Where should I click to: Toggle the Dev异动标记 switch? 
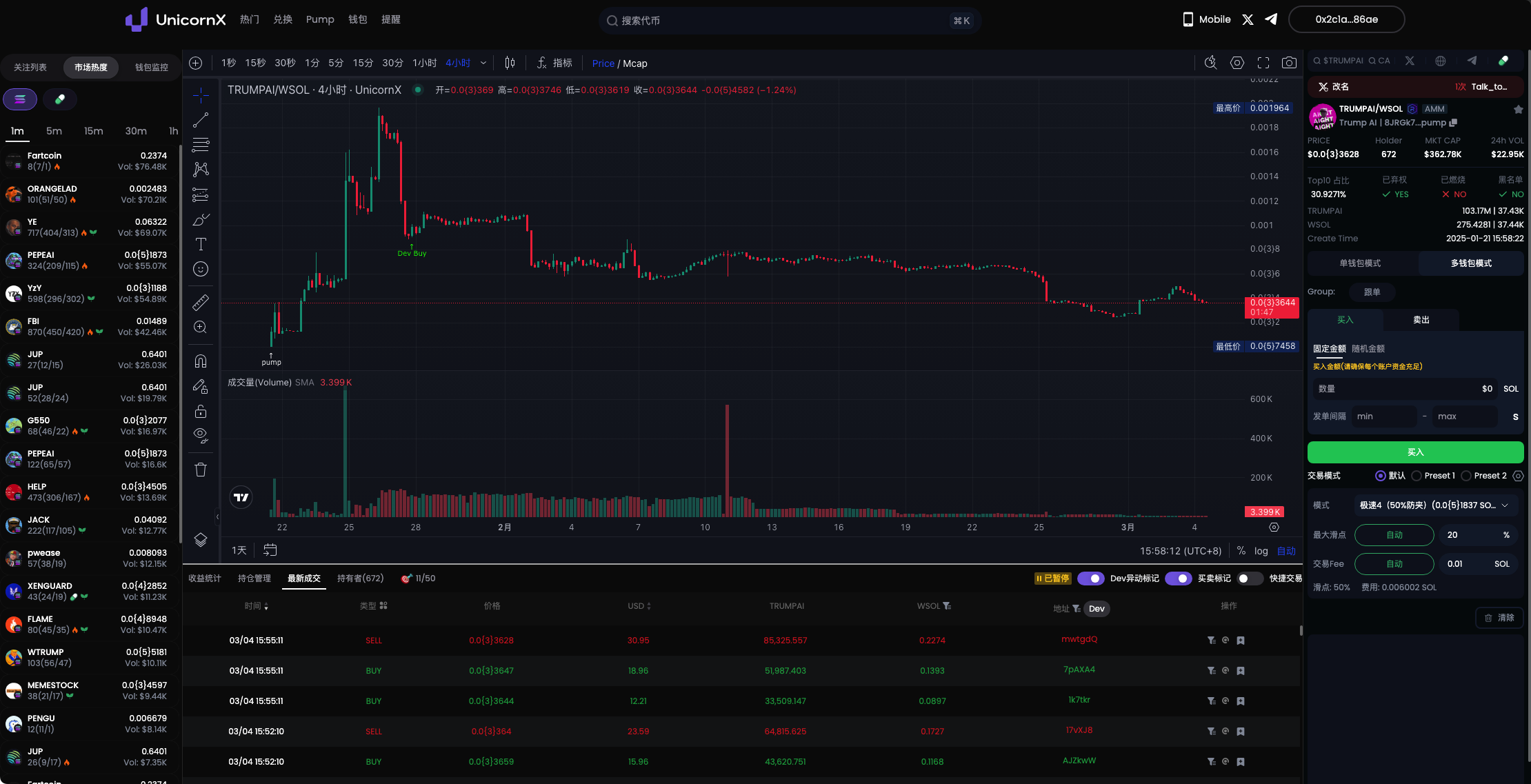pos(1091,579)
